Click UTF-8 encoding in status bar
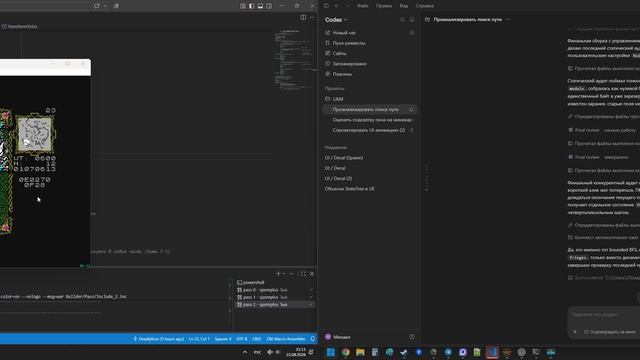This screenshot has width=640, height=360. pyautogui.click(x=242, y=339)
